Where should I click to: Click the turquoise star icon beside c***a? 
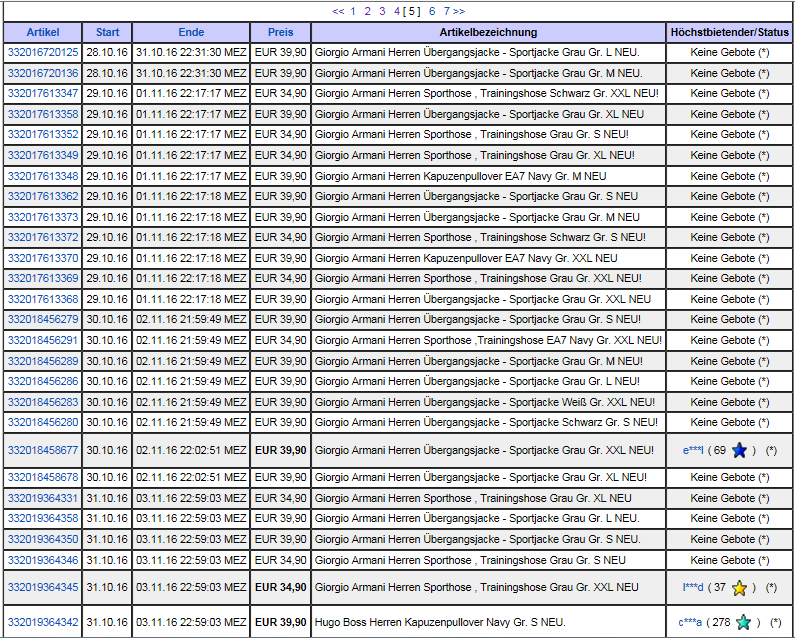(x=744, y=622)
